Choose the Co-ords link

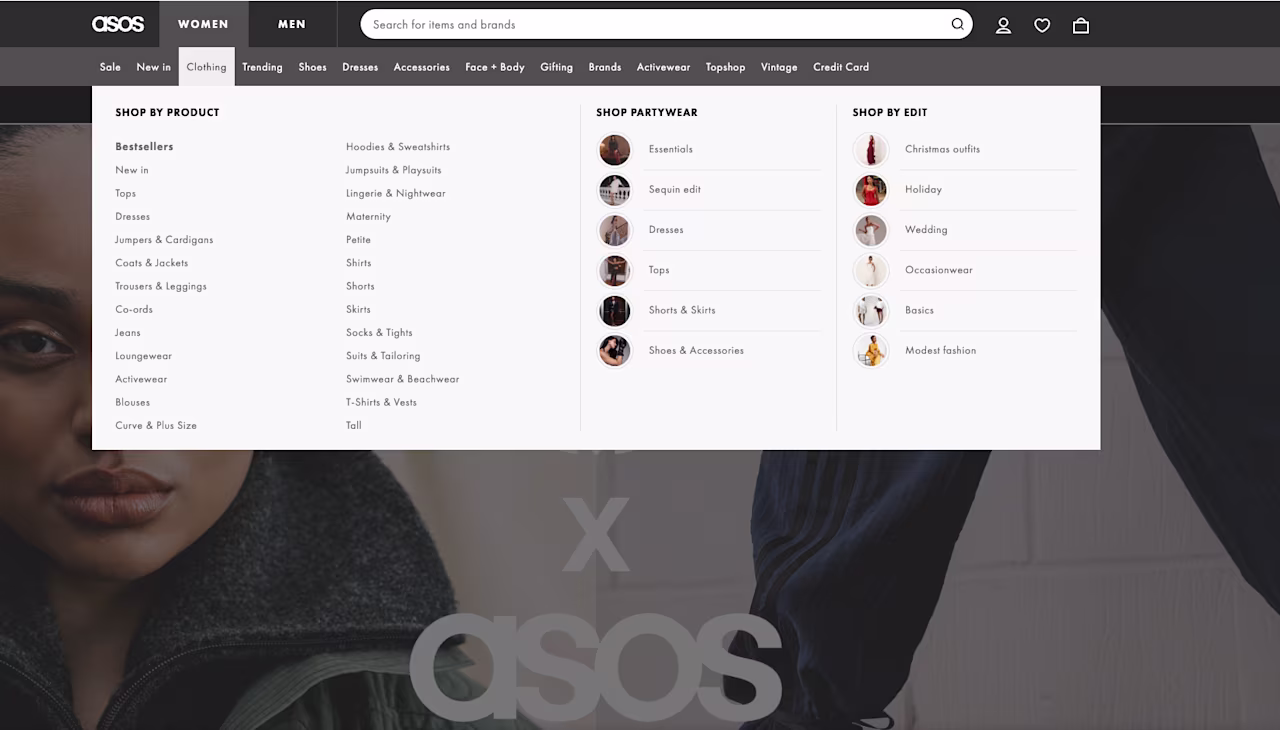pos(134,310)
